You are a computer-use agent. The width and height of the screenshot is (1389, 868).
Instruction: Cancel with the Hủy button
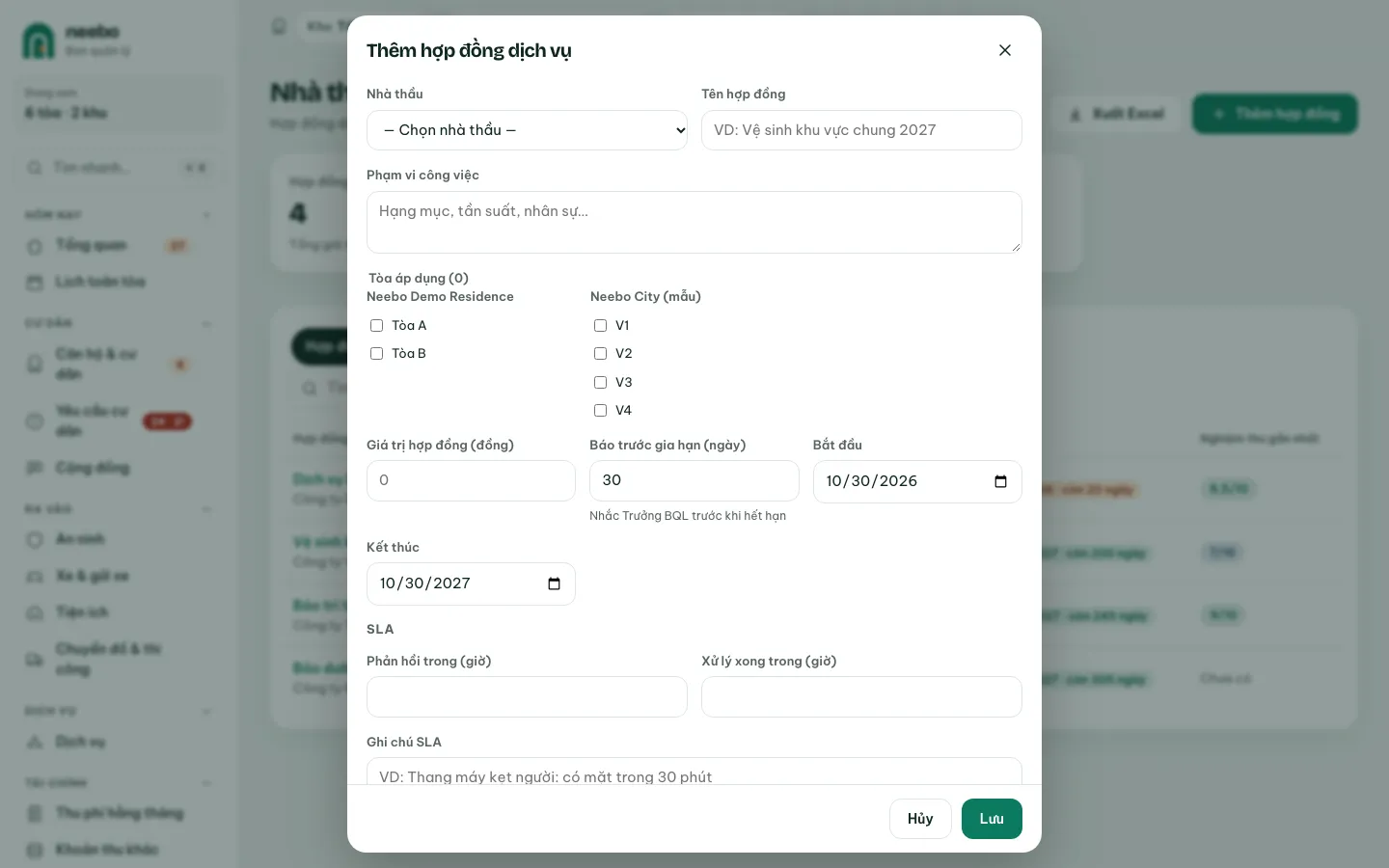pyautogui.click(x=920, y=819)
